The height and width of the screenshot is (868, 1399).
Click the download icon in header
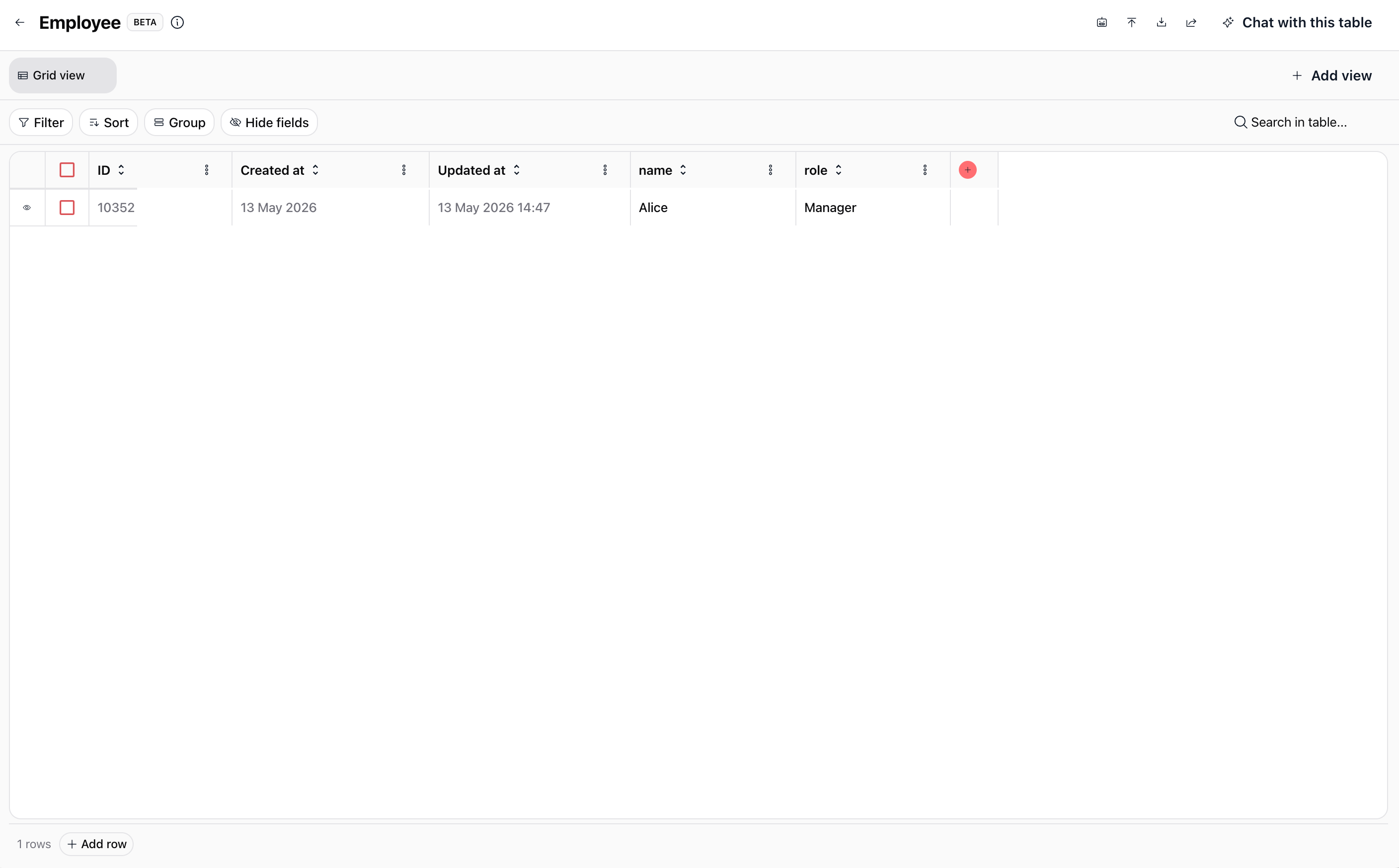pos(1161,22)
